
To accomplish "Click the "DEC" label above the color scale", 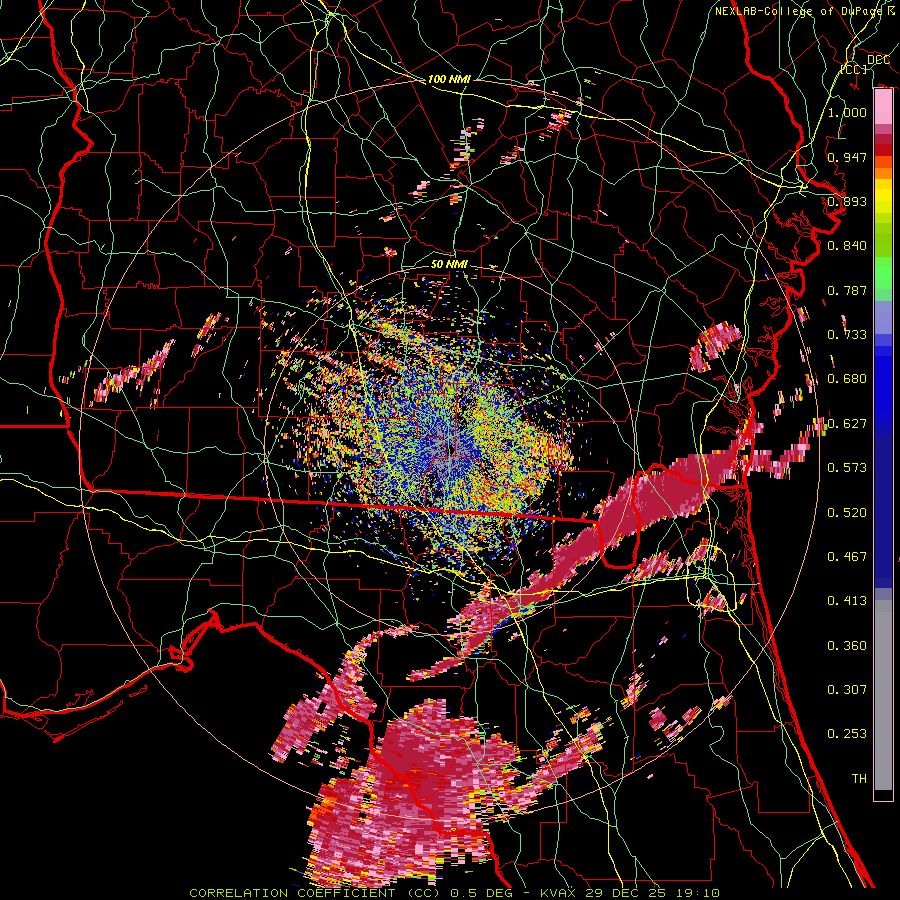I will [x=878, y=60].
